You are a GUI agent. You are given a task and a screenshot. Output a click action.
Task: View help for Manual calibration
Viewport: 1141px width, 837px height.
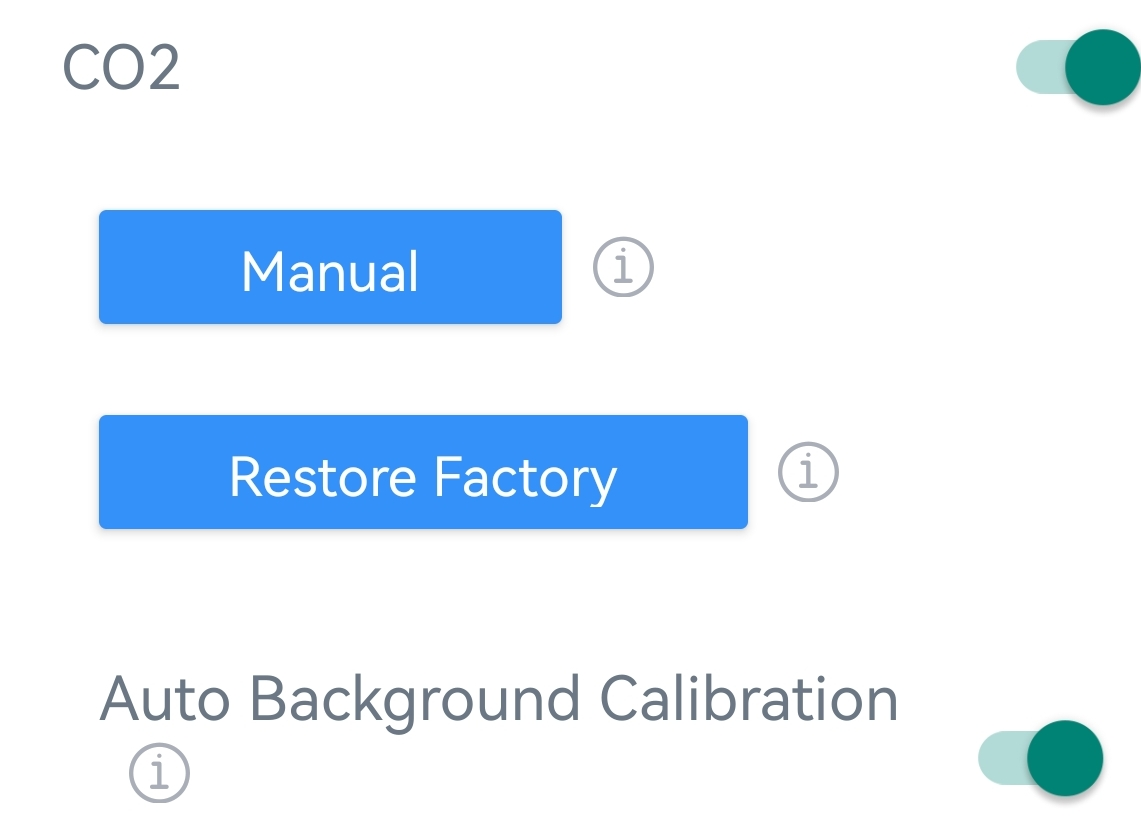(x=623, y=267)
